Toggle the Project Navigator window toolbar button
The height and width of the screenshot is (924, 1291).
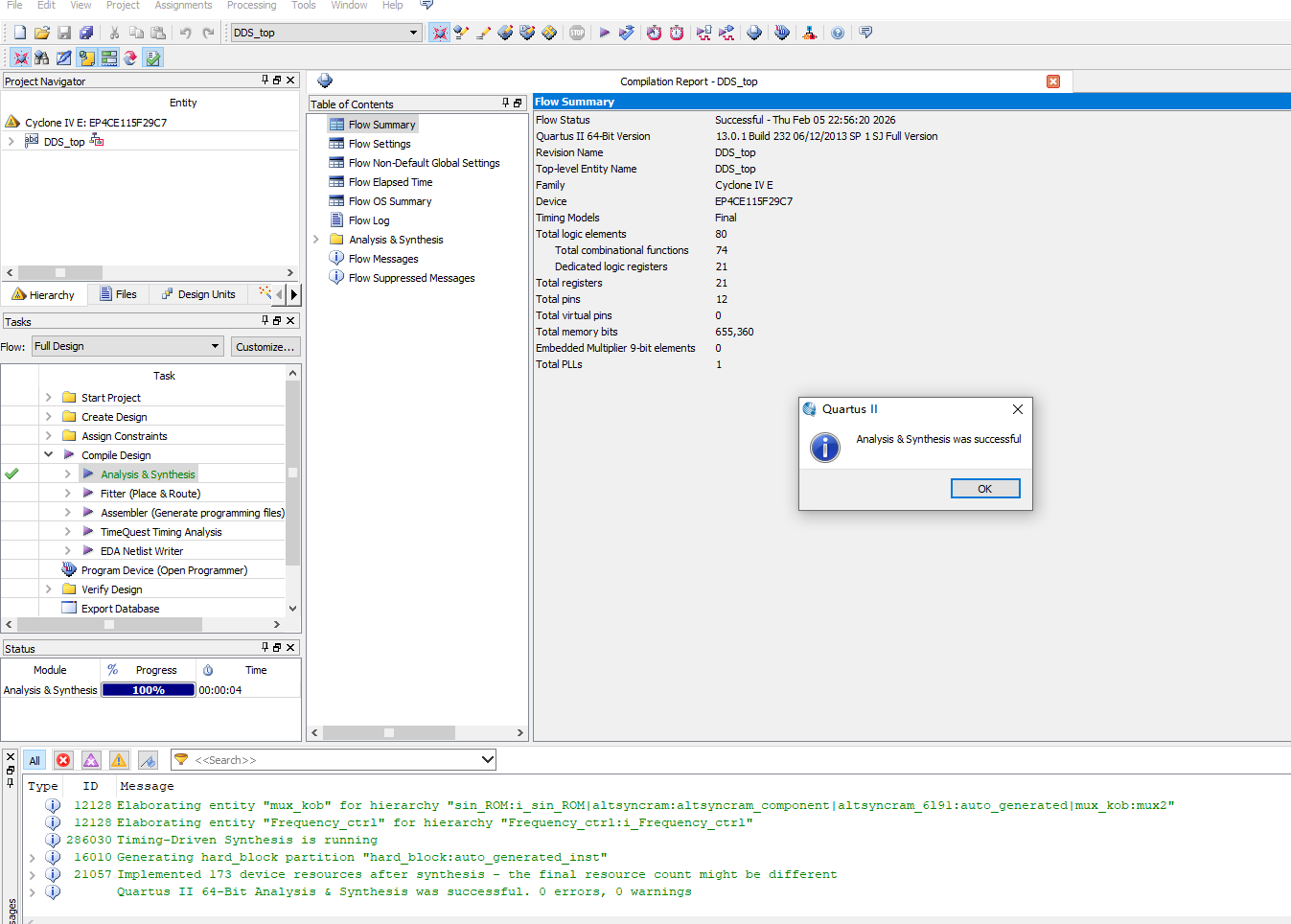(x=21, y=58)
